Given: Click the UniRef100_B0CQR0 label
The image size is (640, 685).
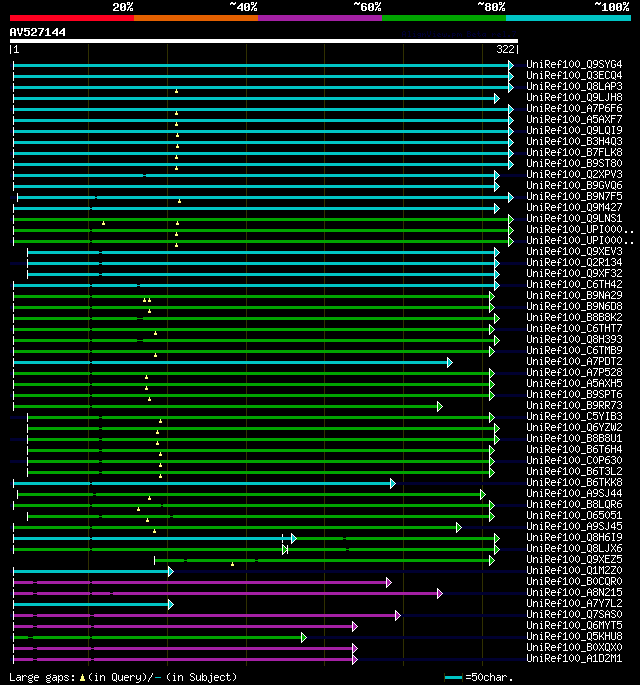Looking at the screenshot, I should [x=574, y=581].
